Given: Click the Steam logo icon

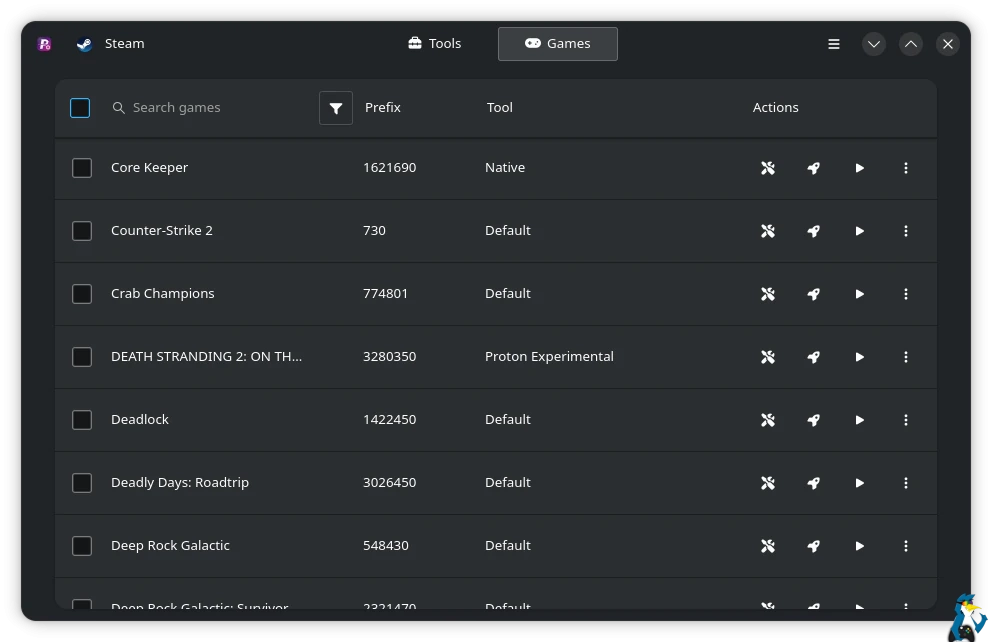Looking at the screenshot, I should [x=84, y=44].
